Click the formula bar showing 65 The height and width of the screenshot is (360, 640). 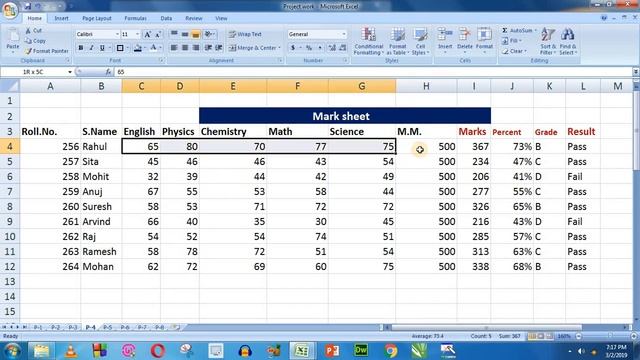click(x=373, y=72)
